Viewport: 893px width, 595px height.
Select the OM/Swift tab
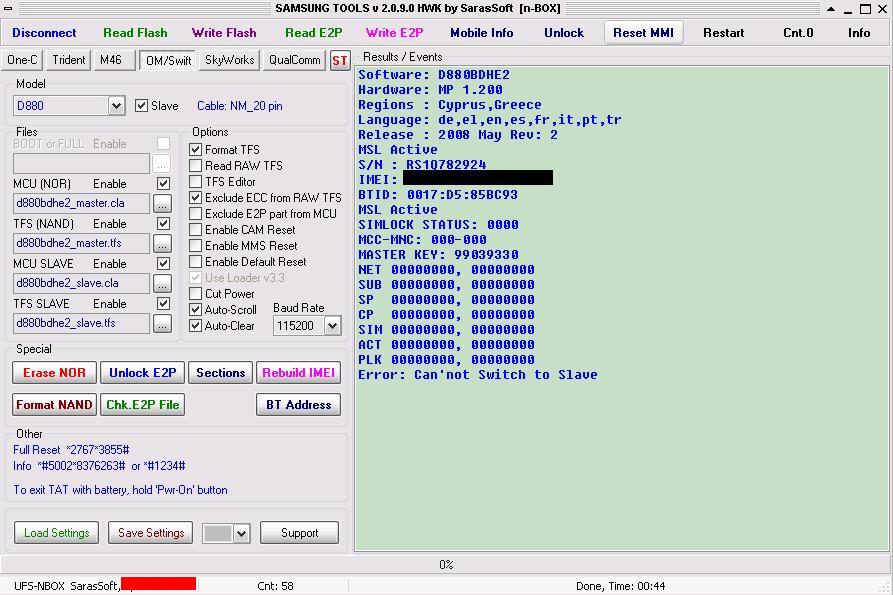(x=169, y=60)
